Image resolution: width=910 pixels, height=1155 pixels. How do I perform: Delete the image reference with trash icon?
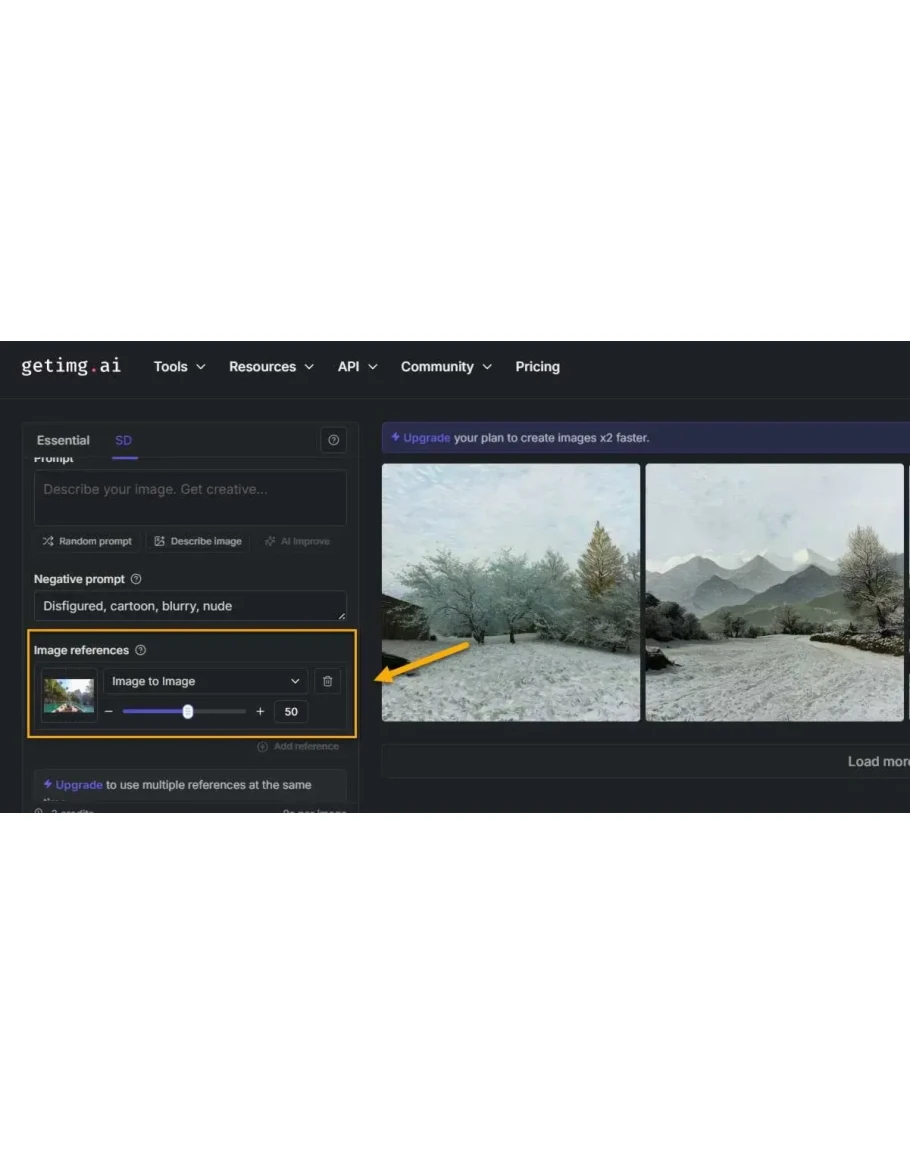click(327, 681)
